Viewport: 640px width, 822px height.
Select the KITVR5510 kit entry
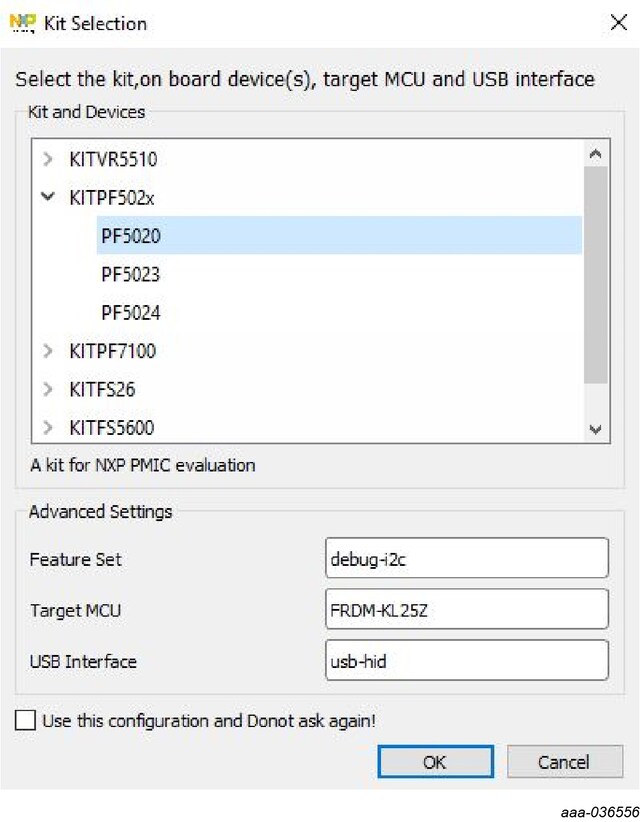click(113, 160)
